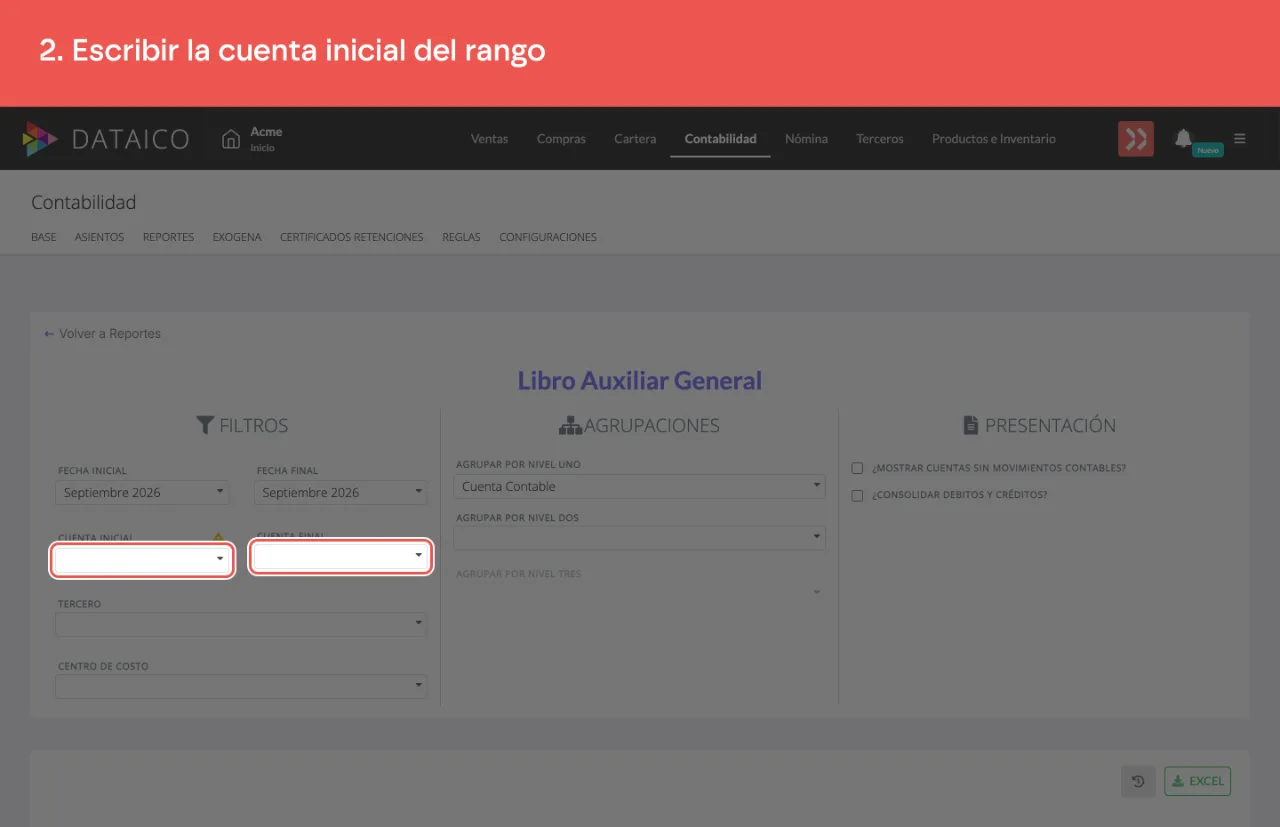Open the Fecha Inicial dropdown
1280x827 pixels.
pyautogui.click(x=142, y=493)
